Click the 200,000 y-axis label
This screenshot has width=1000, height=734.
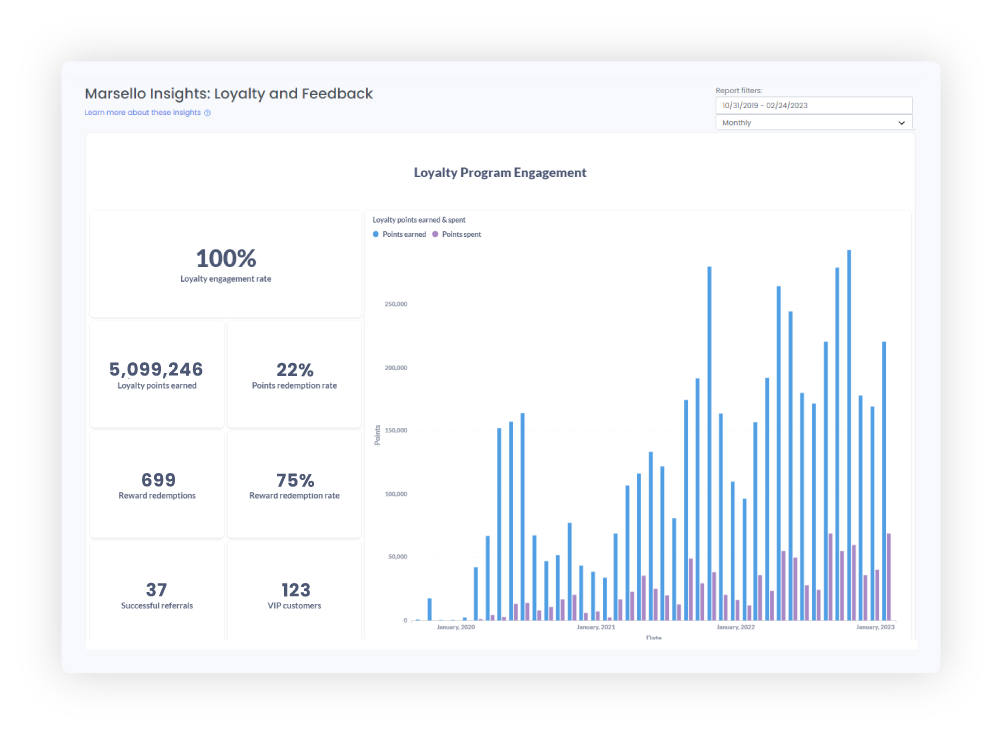coord(395,368)
